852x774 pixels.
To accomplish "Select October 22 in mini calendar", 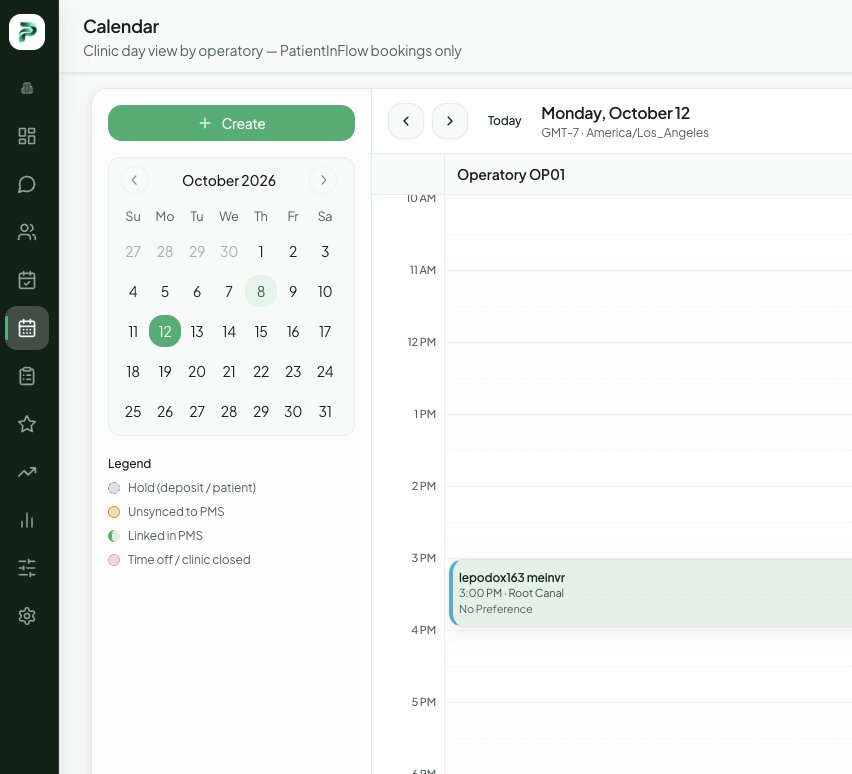I will pyautogui.click(x=261, y=371).
